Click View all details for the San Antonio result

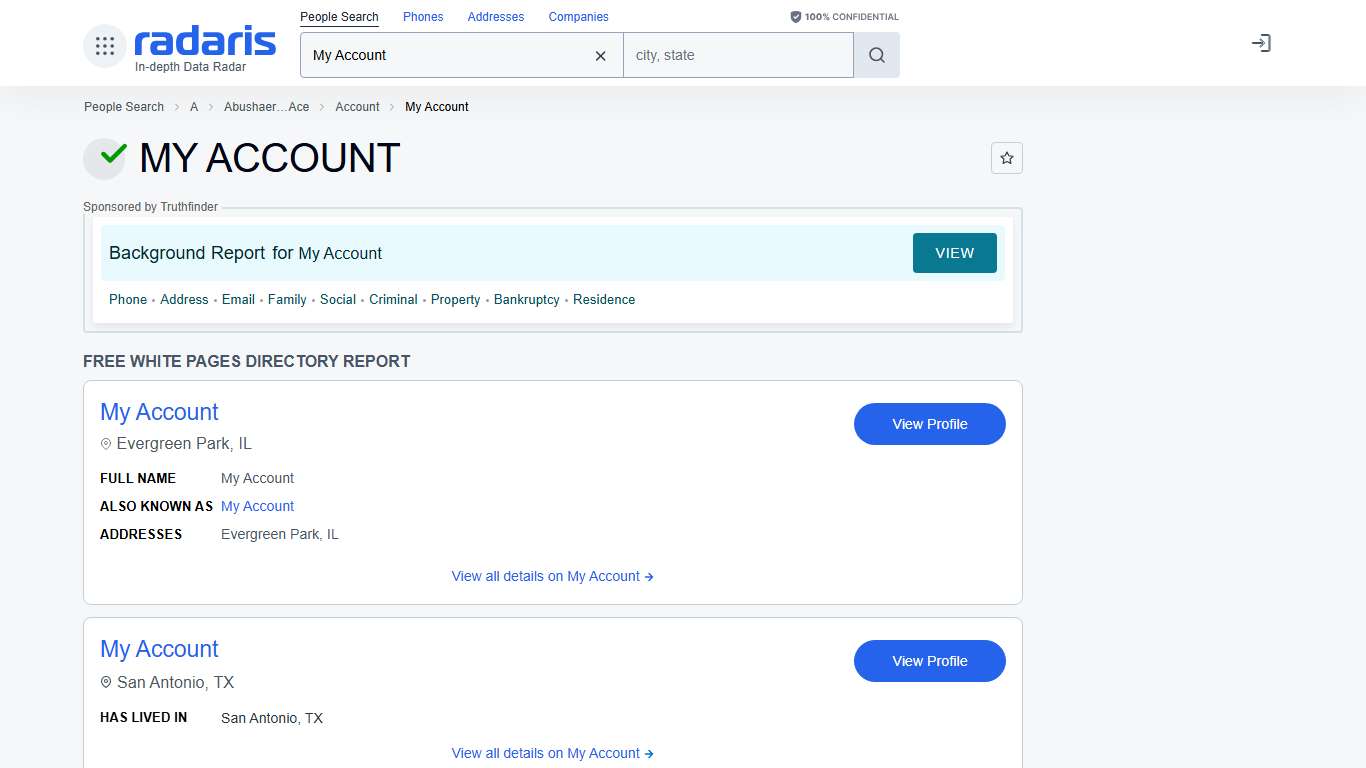(552, 753)
